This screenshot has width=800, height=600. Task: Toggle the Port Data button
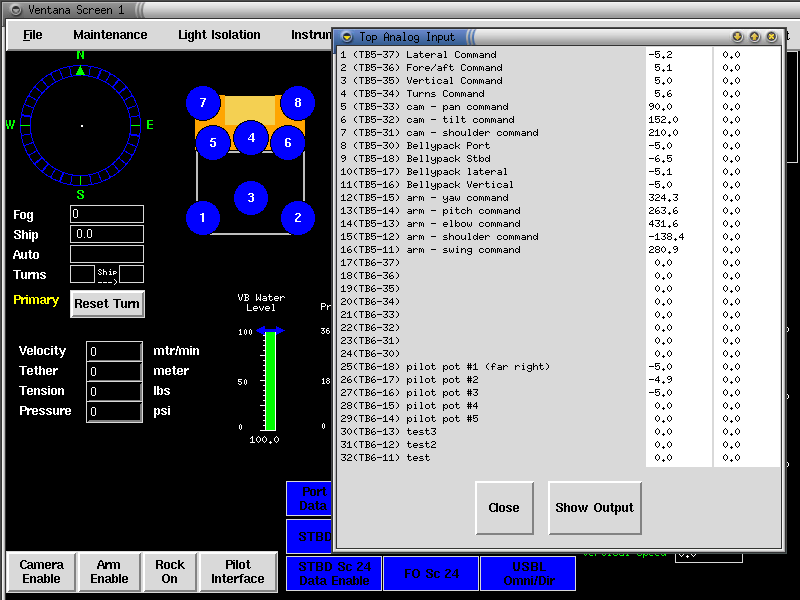point(309,498)
